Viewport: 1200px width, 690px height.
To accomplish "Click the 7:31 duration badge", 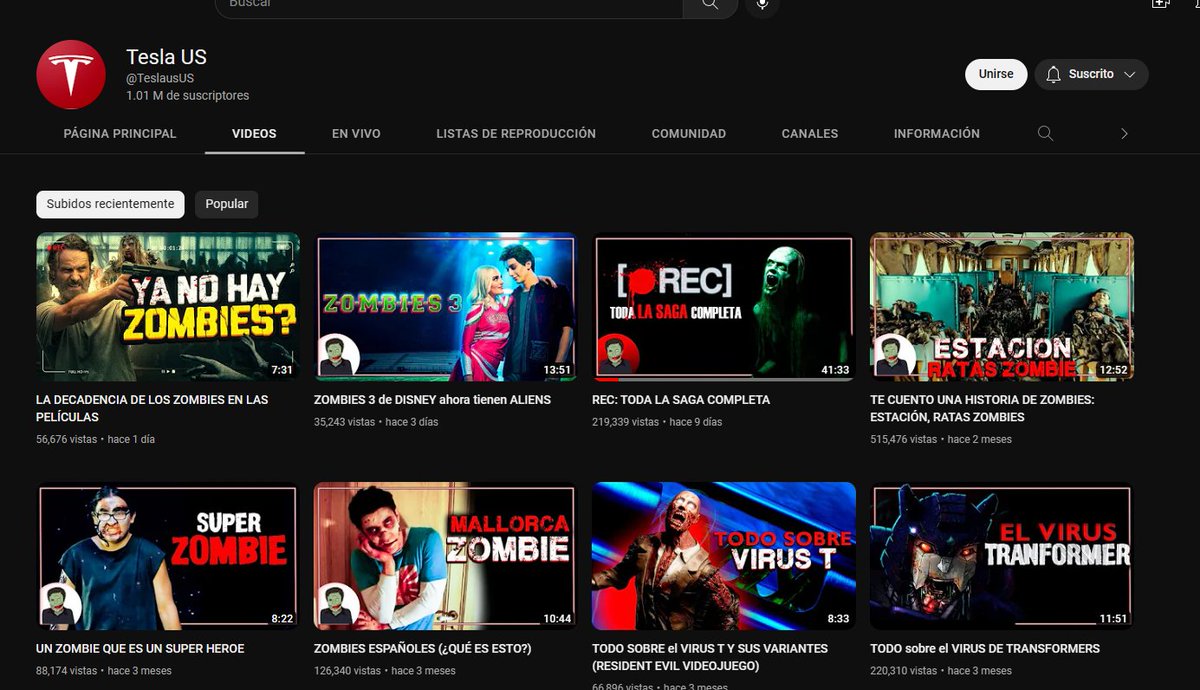I will point(282,370).
